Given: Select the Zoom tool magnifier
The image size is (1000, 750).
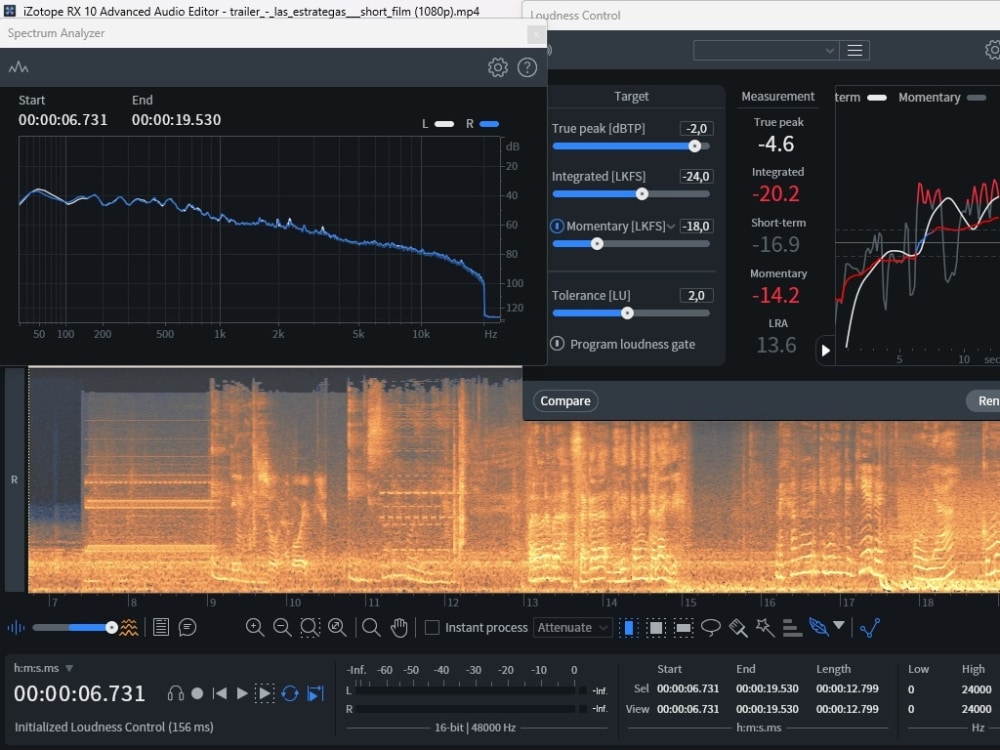Looking at the screenshot, I should tap(371, 628).
